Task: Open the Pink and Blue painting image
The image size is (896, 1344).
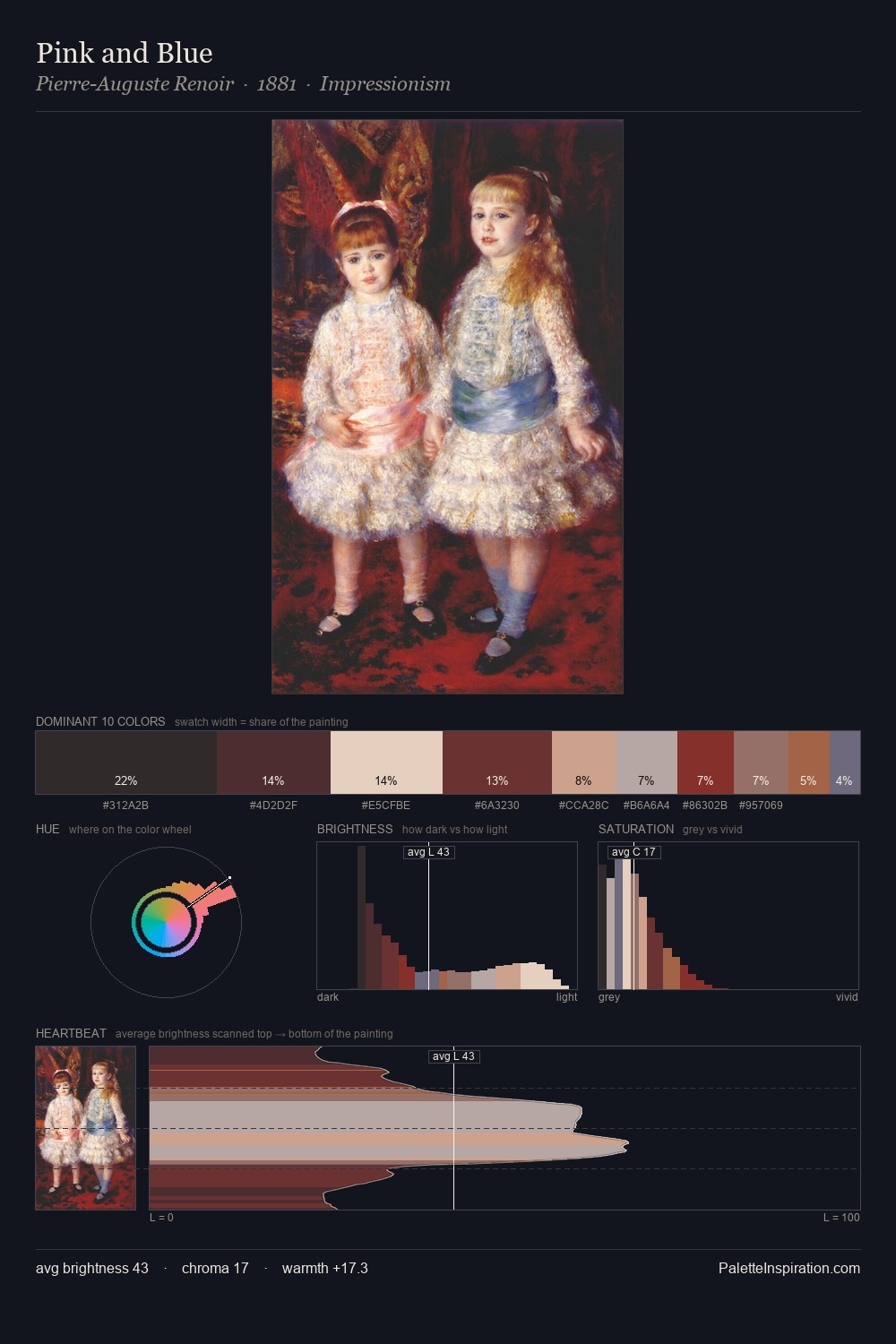Action: pyautogui.click(x=447, y=407)
